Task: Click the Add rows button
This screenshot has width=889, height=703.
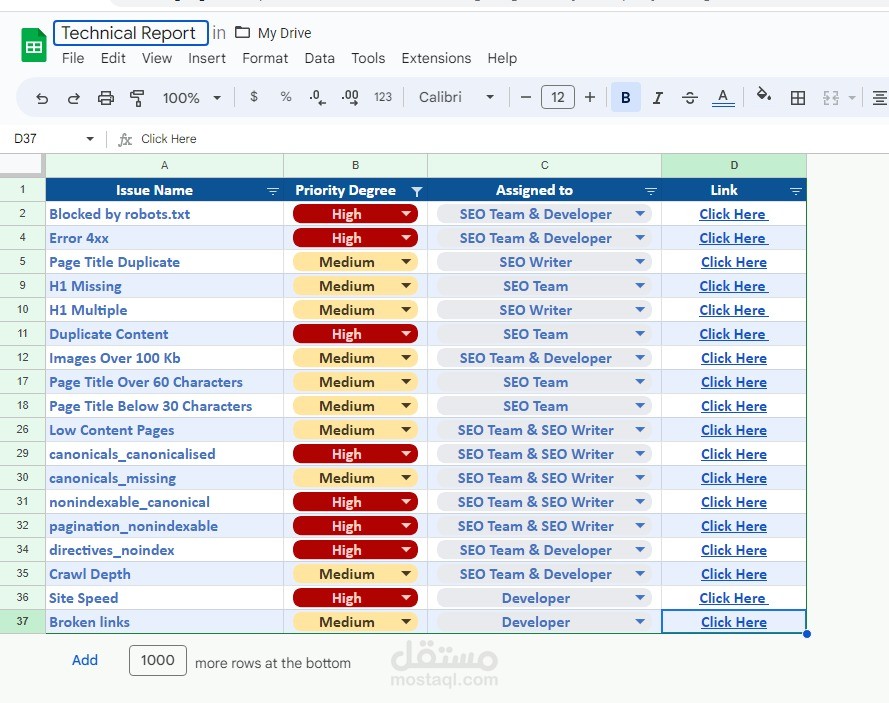Action: click(84, 660)
